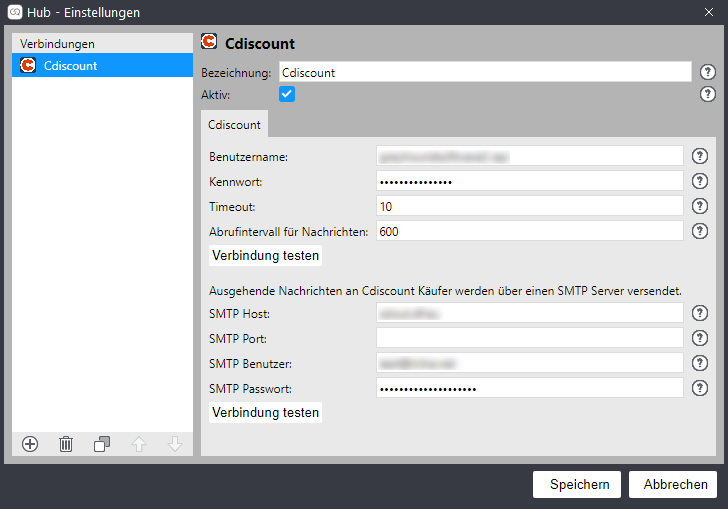Click the Timeout field showing 10

click(x=530, y=206)
